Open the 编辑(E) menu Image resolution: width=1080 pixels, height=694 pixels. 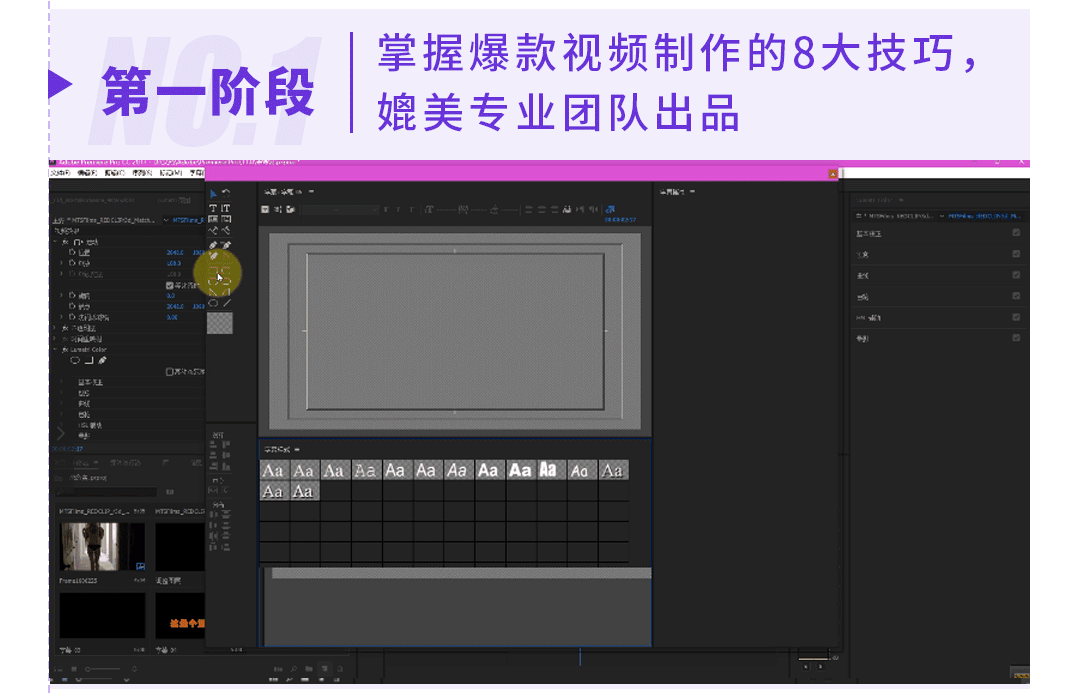pyautogui.click(x=87, y=173)
